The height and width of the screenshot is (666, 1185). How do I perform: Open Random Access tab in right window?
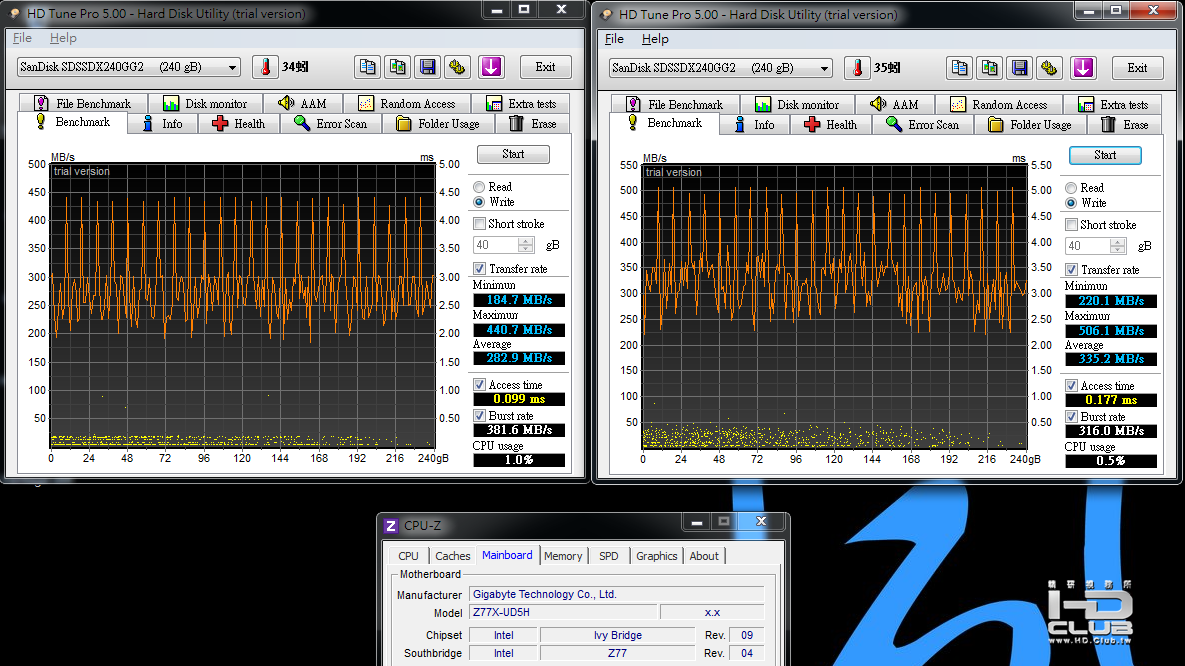(x=998, y=104)
